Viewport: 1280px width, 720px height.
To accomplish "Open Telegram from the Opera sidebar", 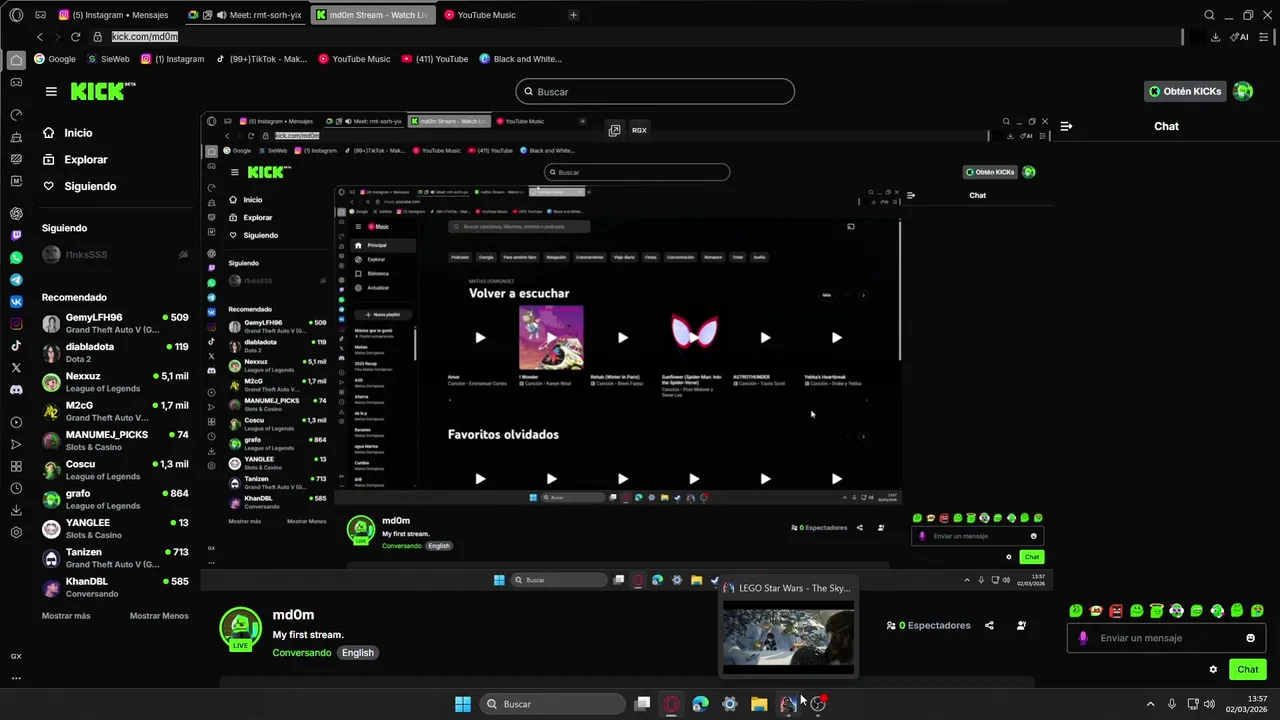I will pyautogui.click(x=16, y=280).
